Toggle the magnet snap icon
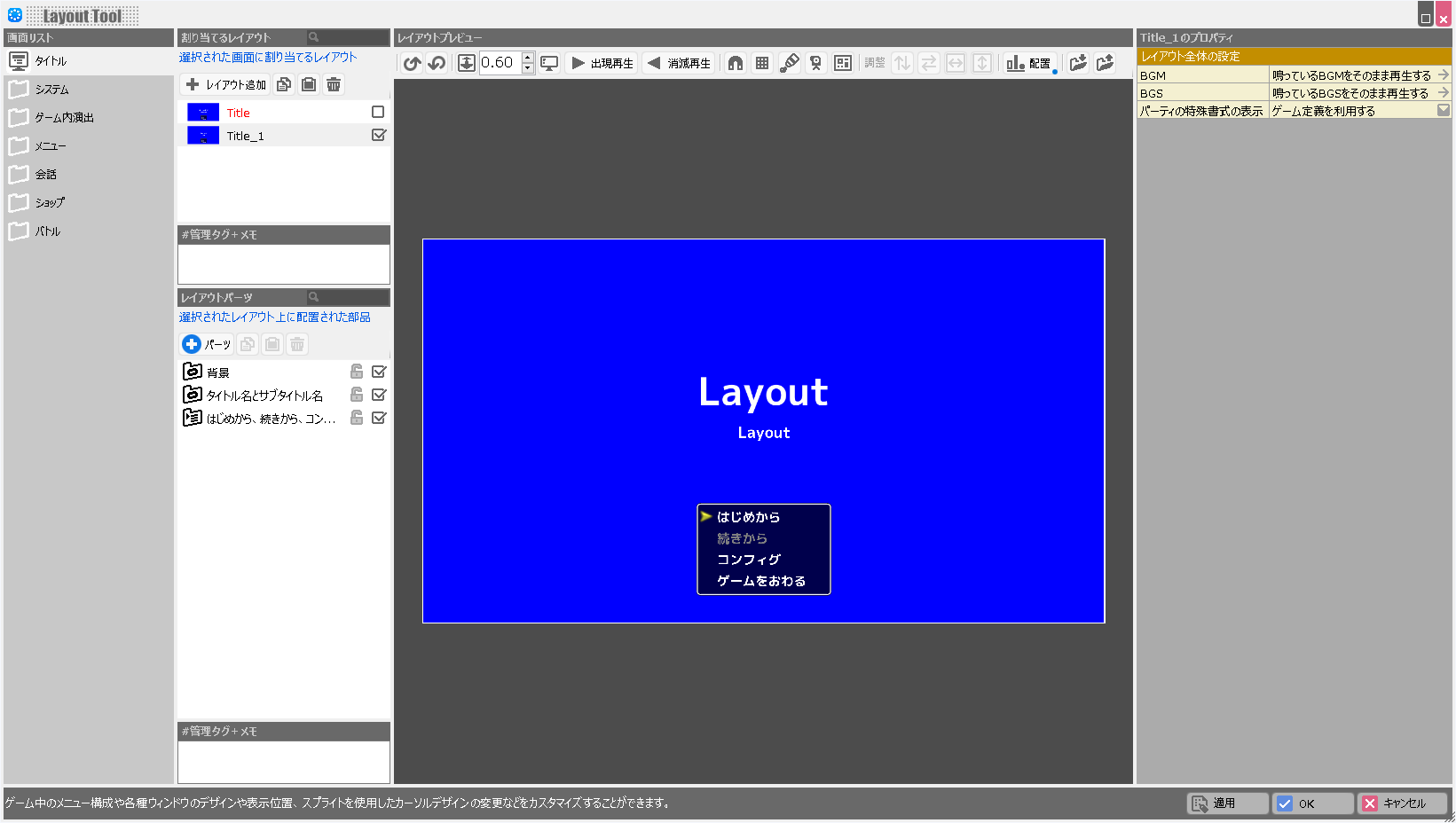The image size is (1456, 823). [736, 63]
